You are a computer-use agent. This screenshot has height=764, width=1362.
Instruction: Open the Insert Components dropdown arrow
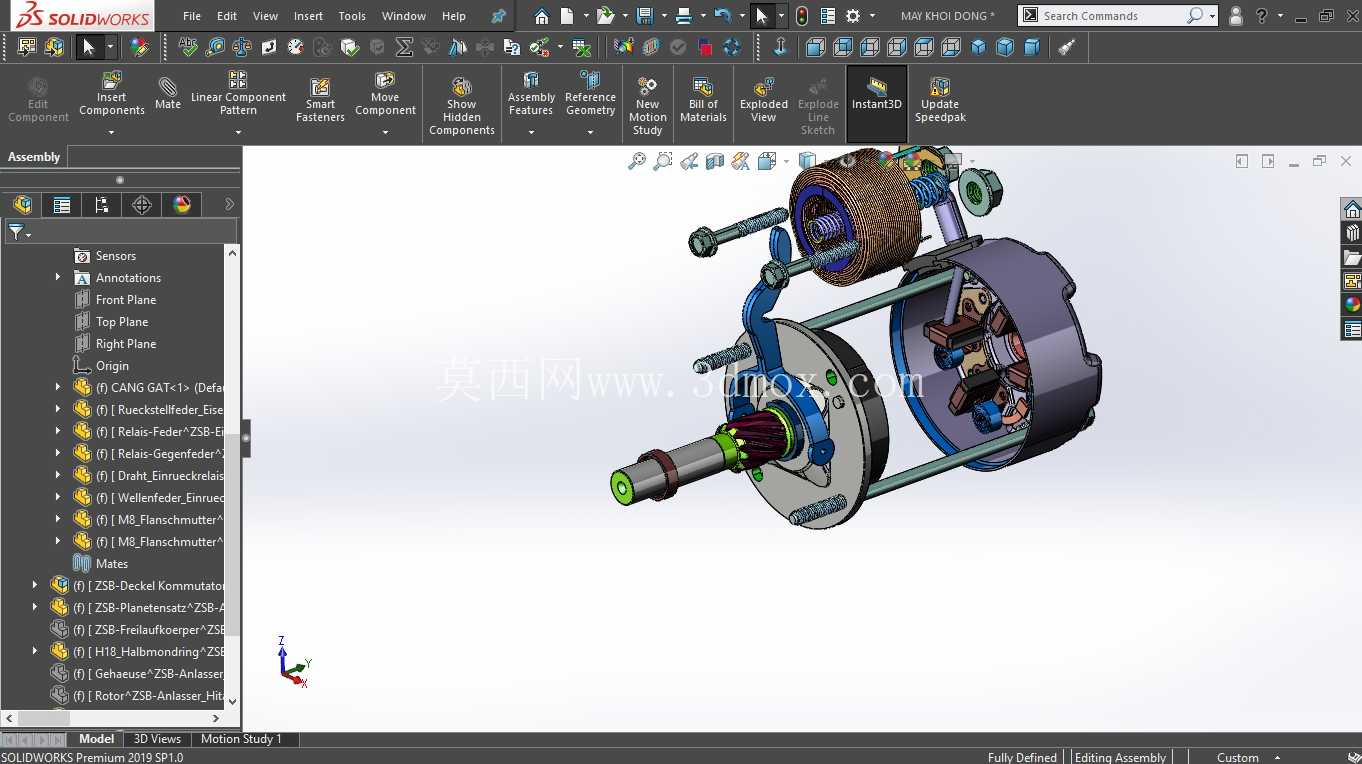pos(112,132)
